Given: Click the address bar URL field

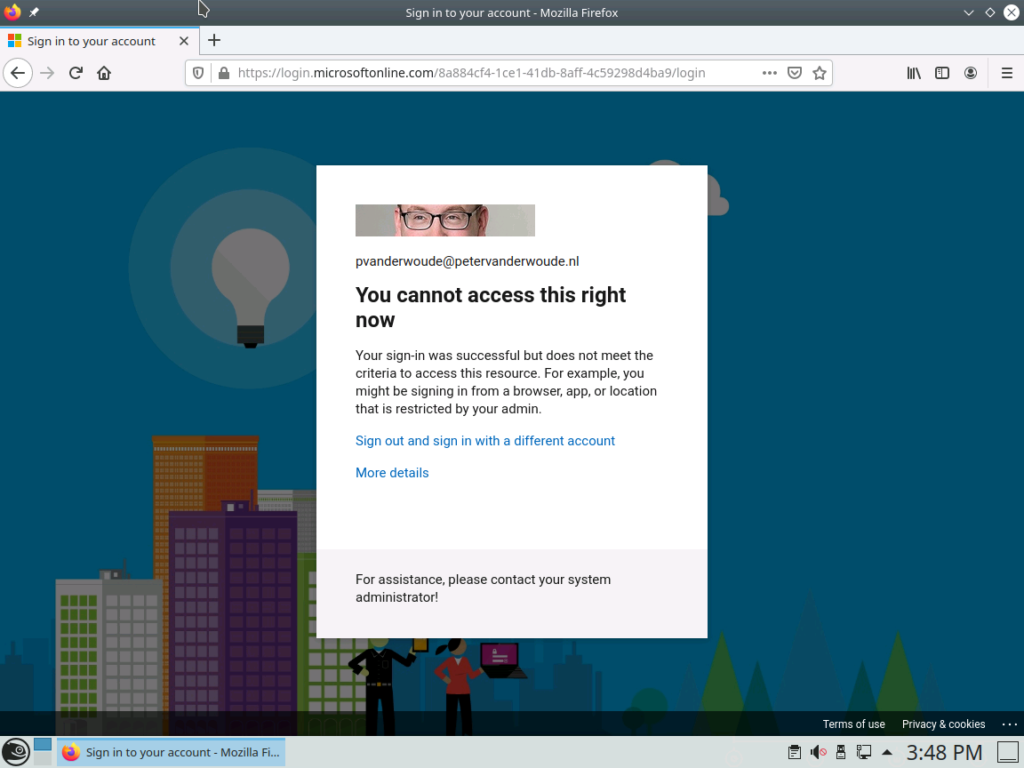Looking at the screenshot, I should 490,73.
